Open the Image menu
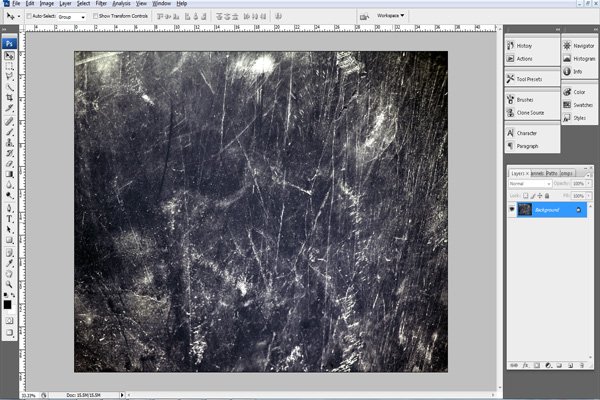 click(47, 3)
